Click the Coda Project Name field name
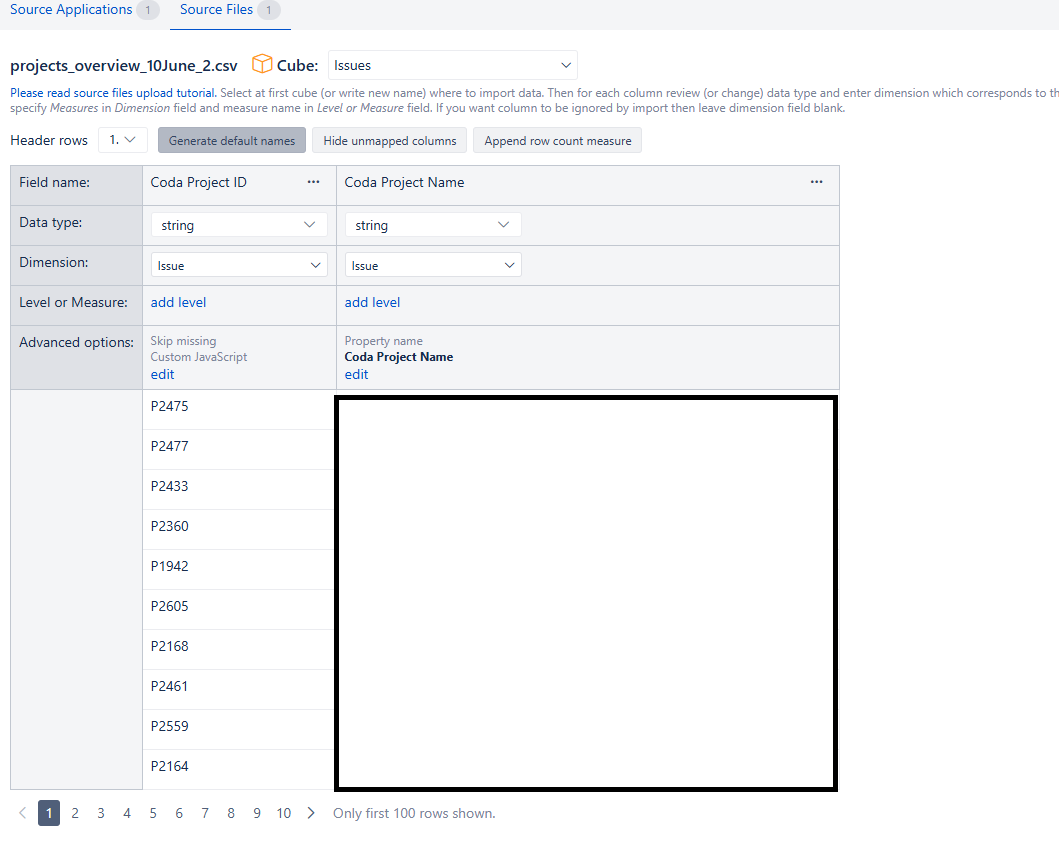 [x=405, y=182]
